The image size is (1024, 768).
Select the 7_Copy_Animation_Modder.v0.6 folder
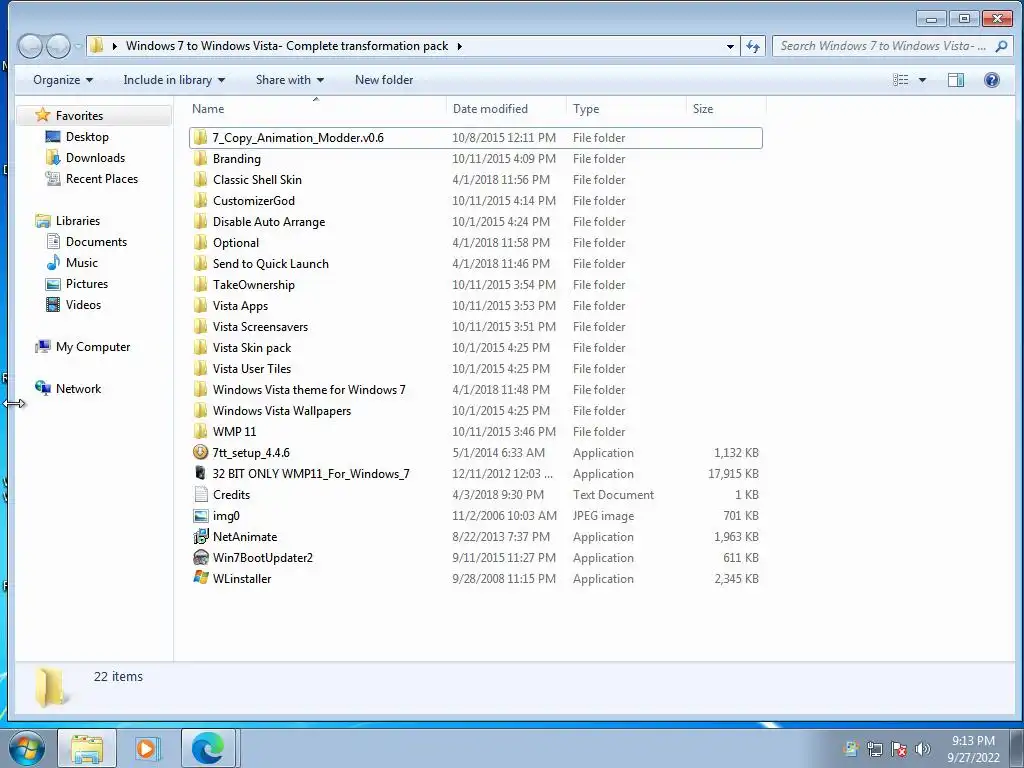(475, 138)
